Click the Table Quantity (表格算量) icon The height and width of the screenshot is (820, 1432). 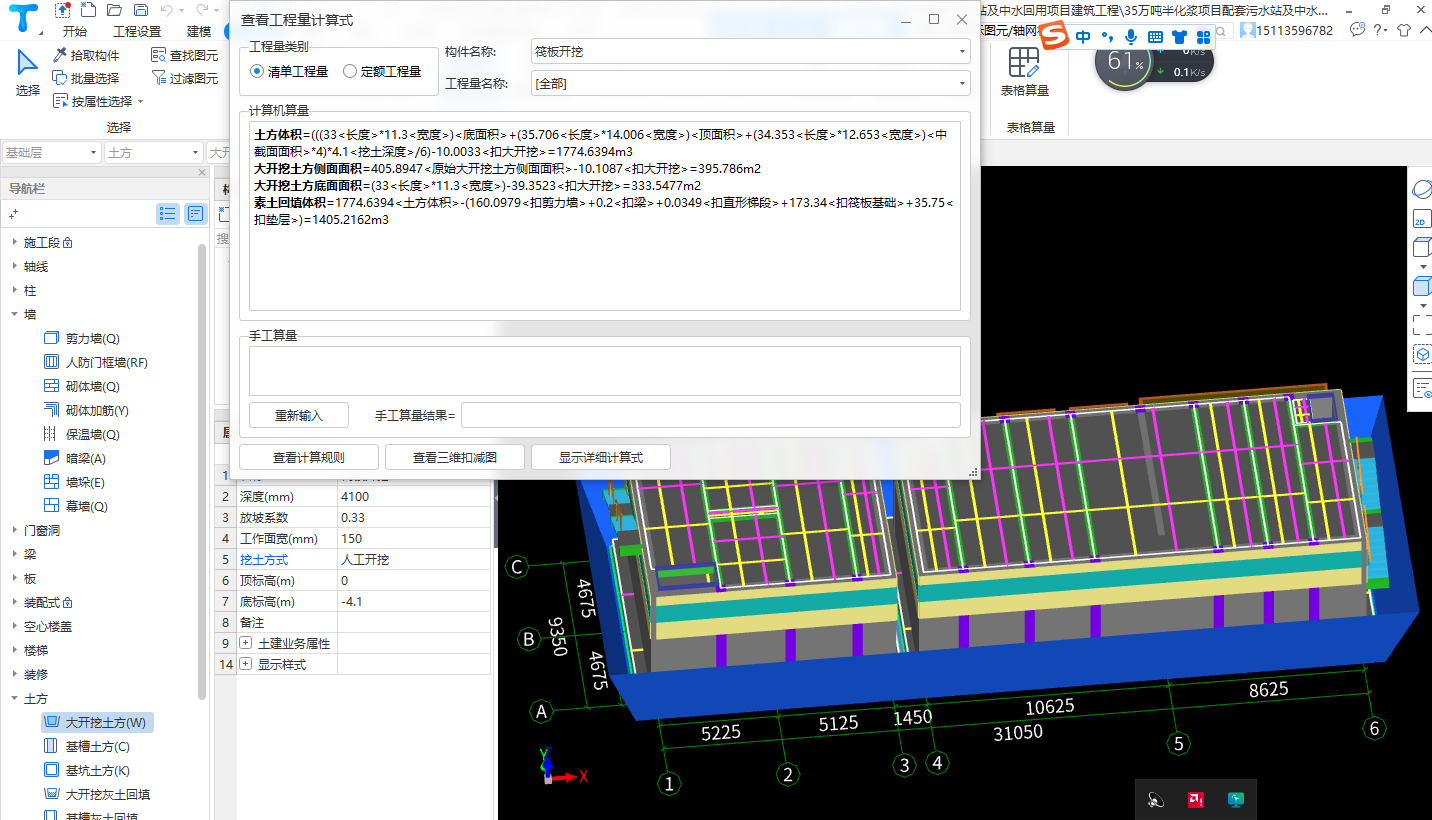[x=1025, y=64]
